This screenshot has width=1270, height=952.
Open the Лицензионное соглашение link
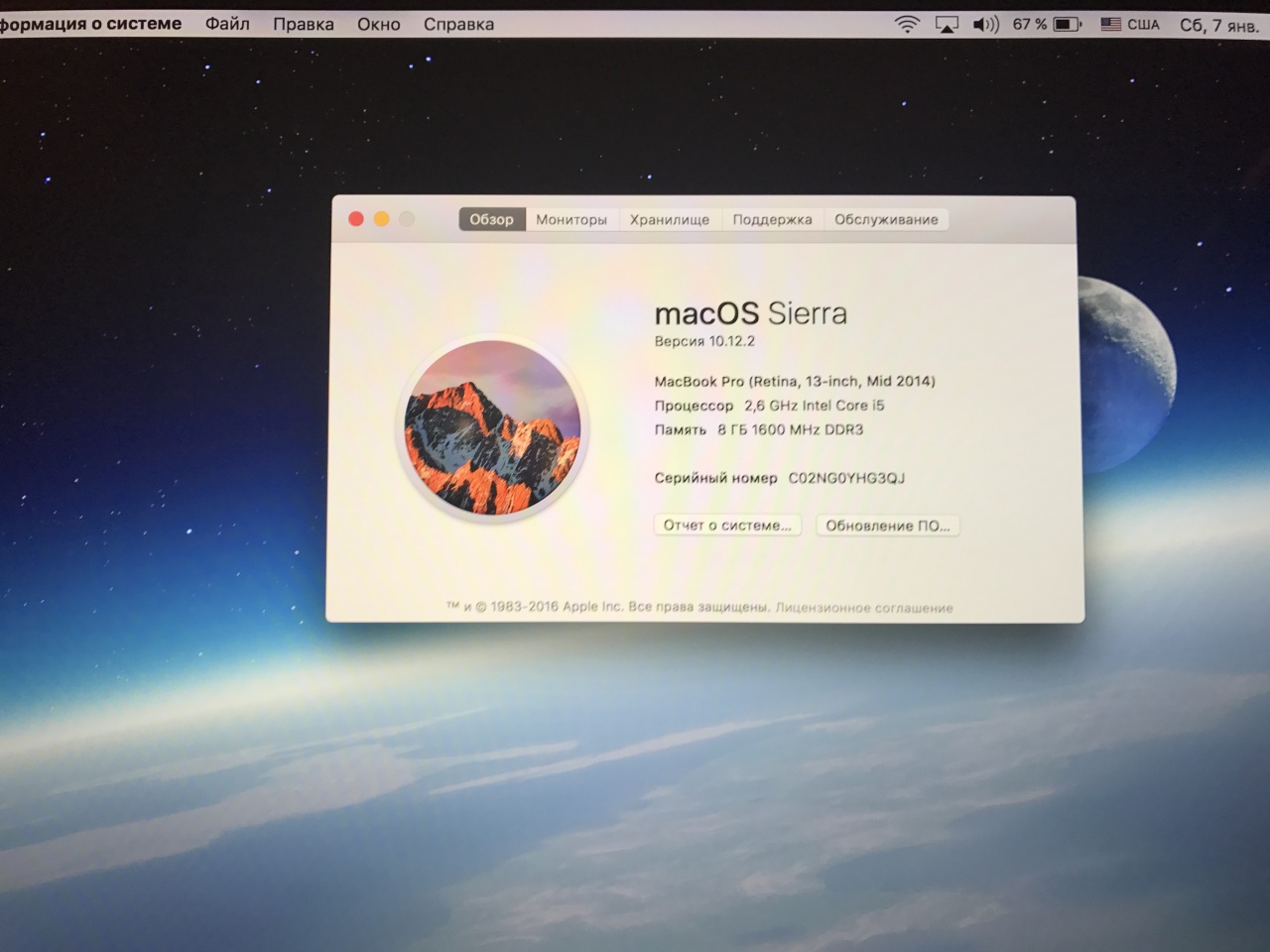tap(864, 608)
